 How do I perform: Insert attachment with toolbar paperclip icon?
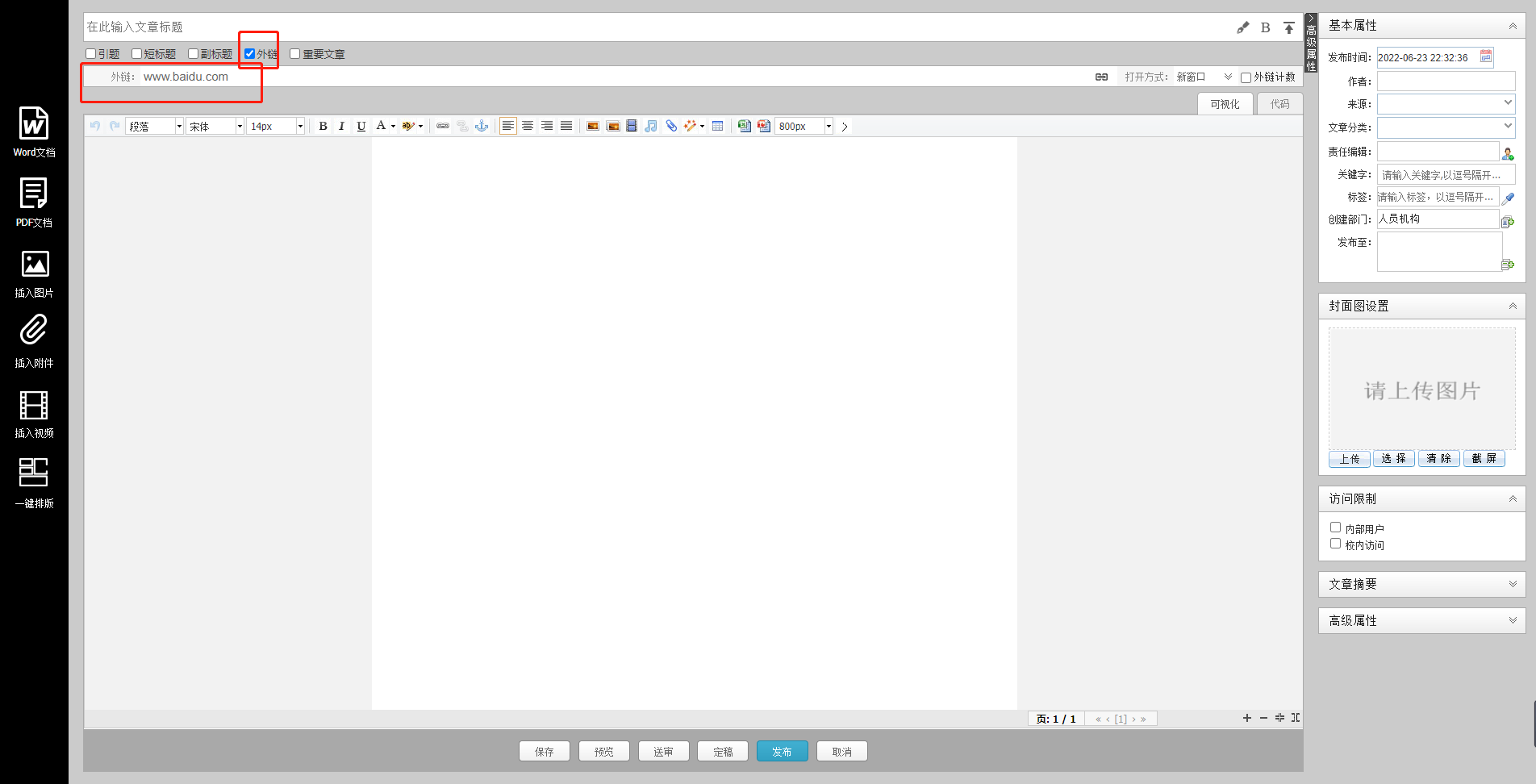(x=671, y=126)
